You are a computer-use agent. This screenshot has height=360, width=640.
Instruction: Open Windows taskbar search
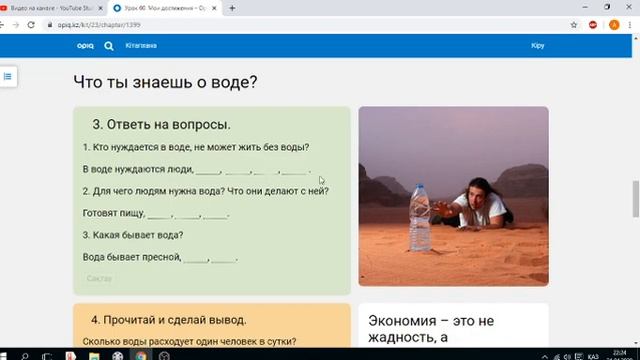pos(24,356)
